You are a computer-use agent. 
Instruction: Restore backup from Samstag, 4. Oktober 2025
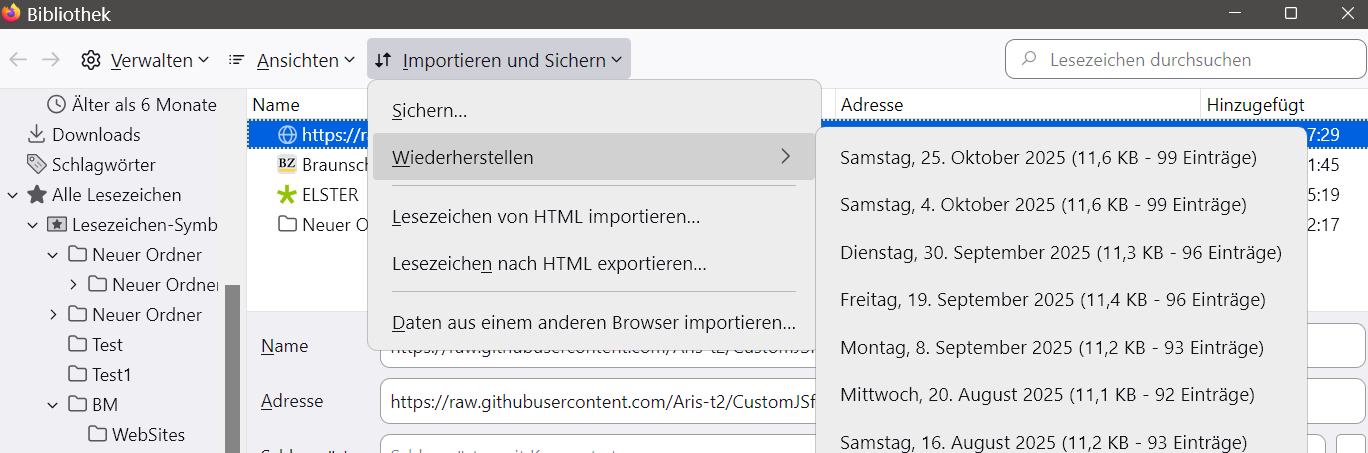[x=1043, y=205]
